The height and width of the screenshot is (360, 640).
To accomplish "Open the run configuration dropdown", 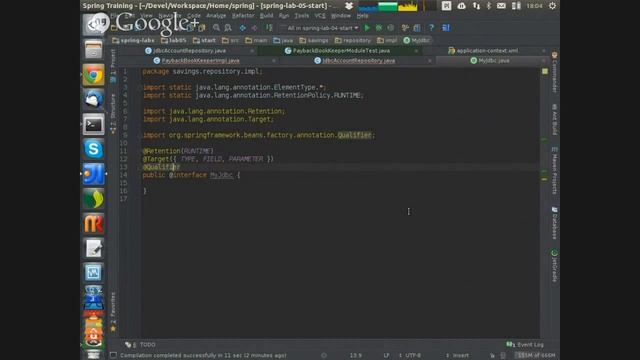I will click(x=320, y=28).
